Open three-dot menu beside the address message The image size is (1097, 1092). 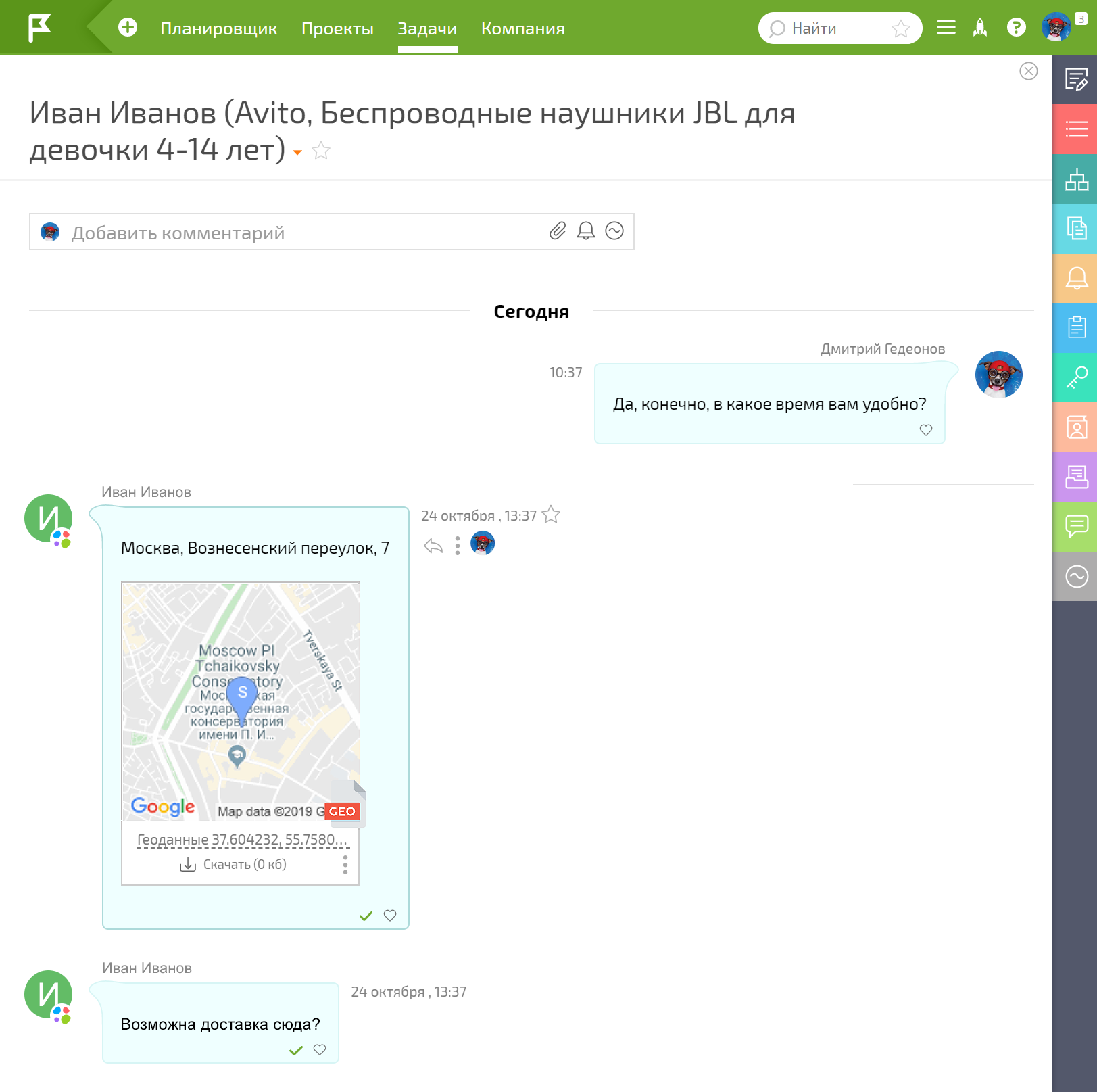coord(458,546)
